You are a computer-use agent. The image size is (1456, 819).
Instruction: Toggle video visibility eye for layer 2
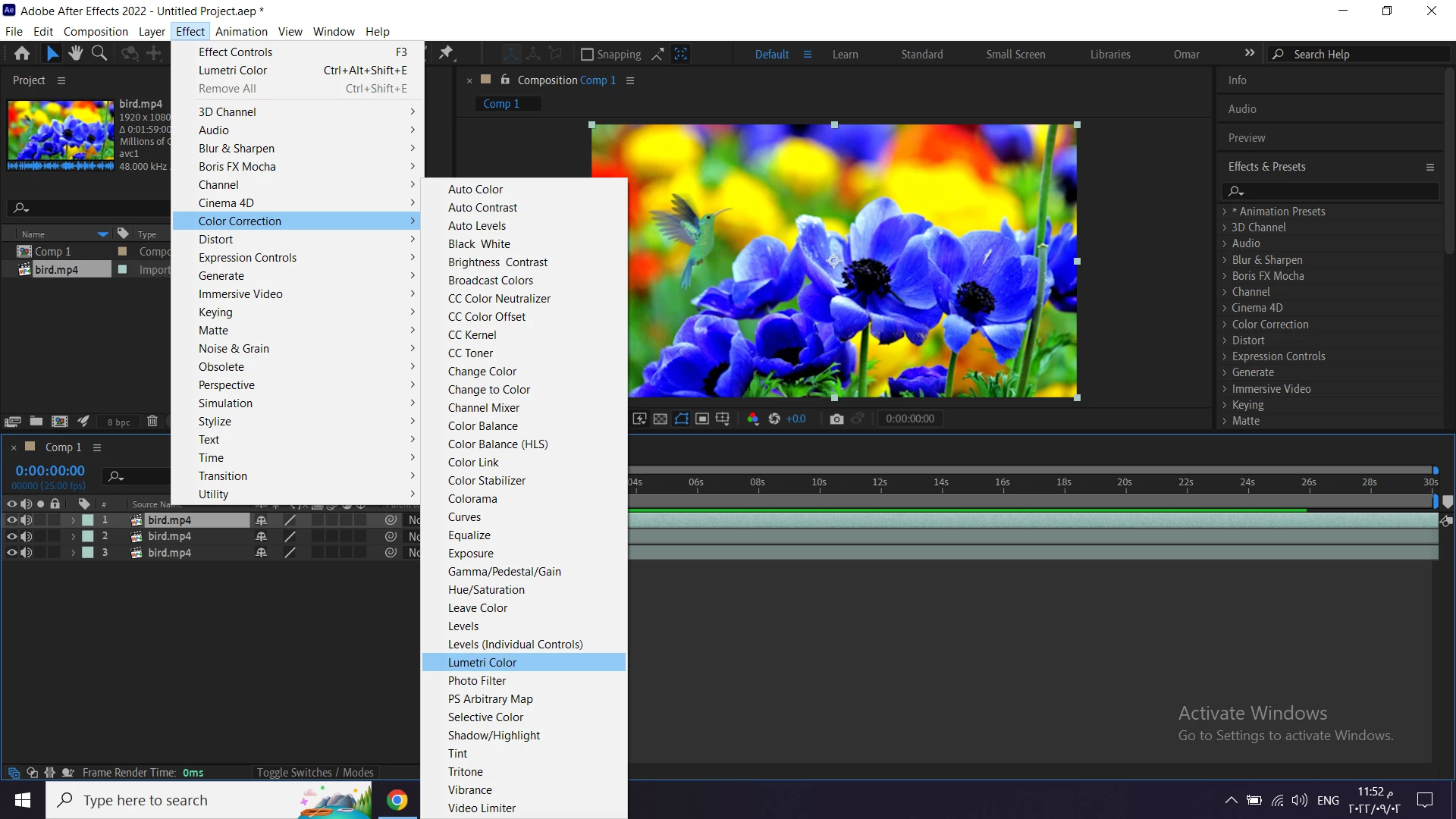pyautogui.click(x=11, y=536)
